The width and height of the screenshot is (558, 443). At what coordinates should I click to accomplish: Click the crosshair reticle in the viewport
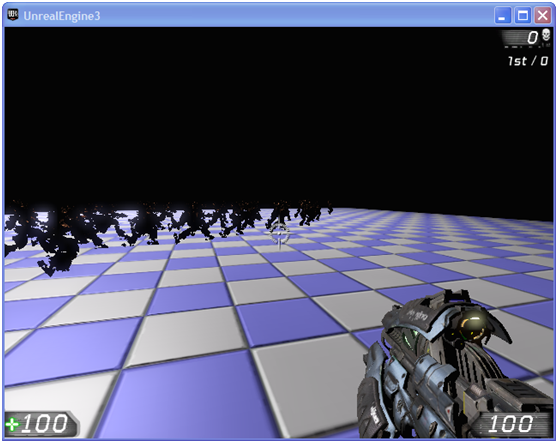click(279, 234)
